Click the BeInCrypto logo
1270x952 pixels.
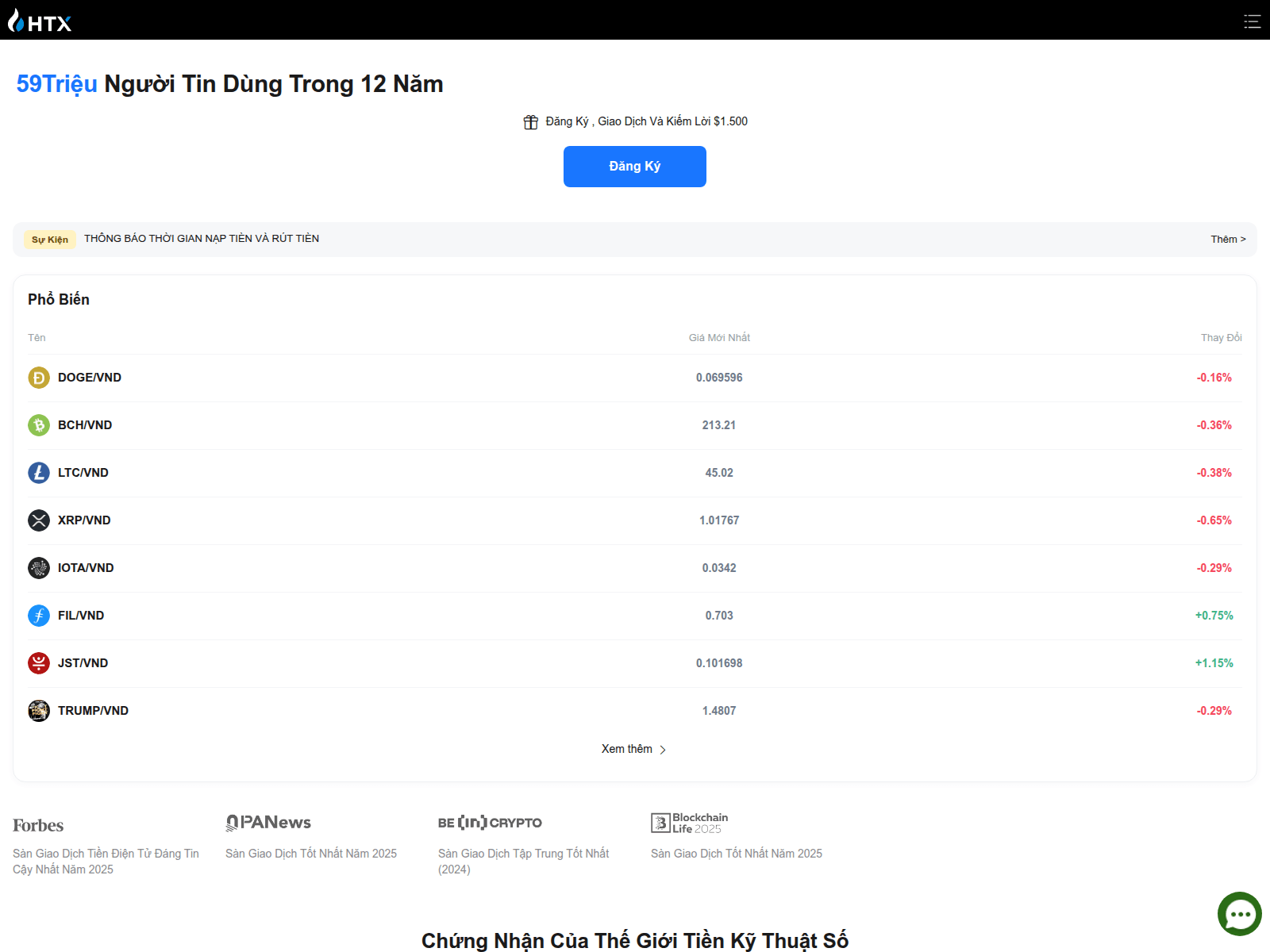click(490, 823)
